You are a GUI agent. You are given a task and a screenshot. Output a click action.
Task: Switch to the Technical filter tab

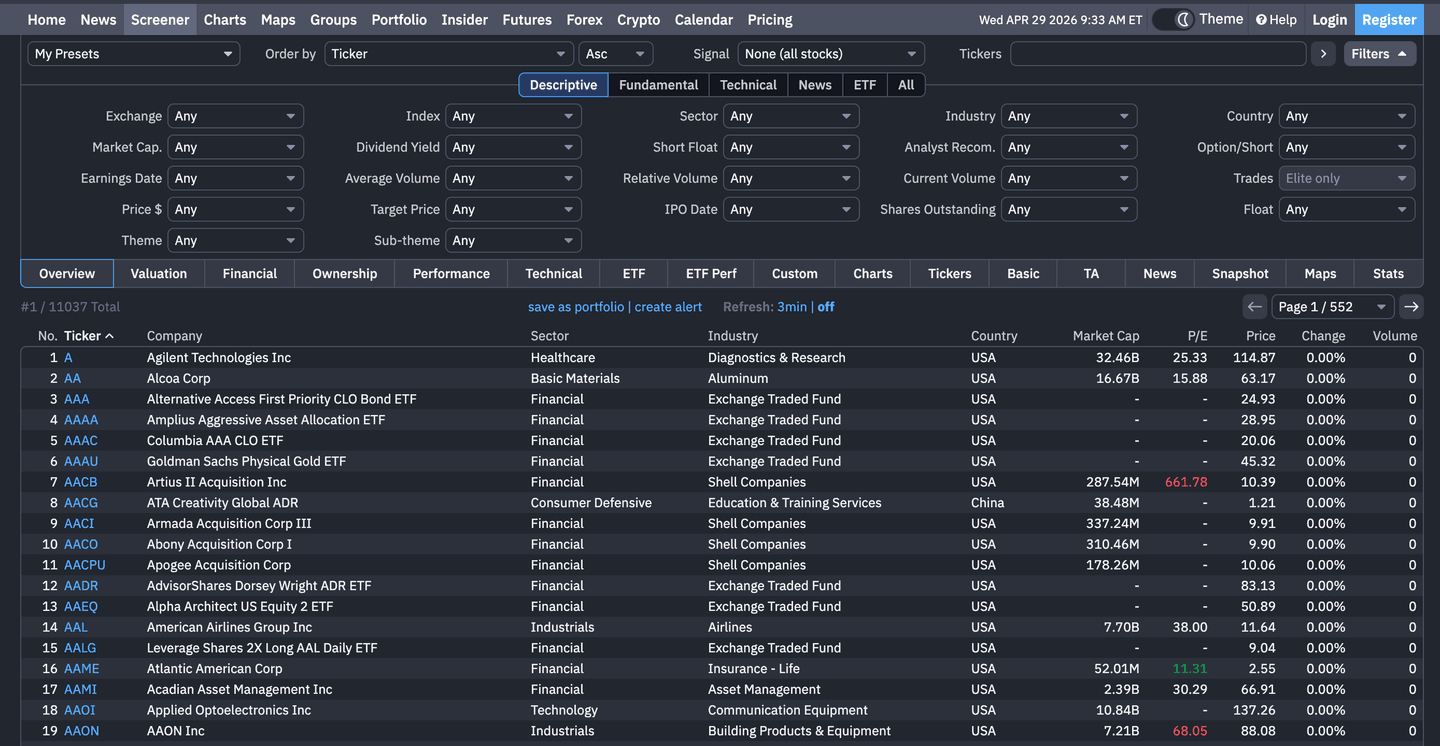748,85
